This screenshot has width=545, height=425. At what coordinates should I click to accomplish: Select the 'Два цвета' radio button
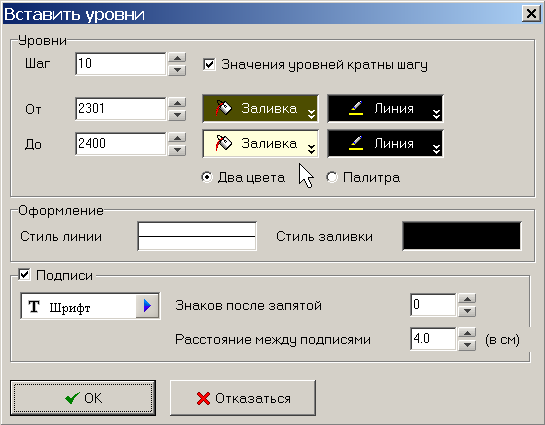(207, 177)
